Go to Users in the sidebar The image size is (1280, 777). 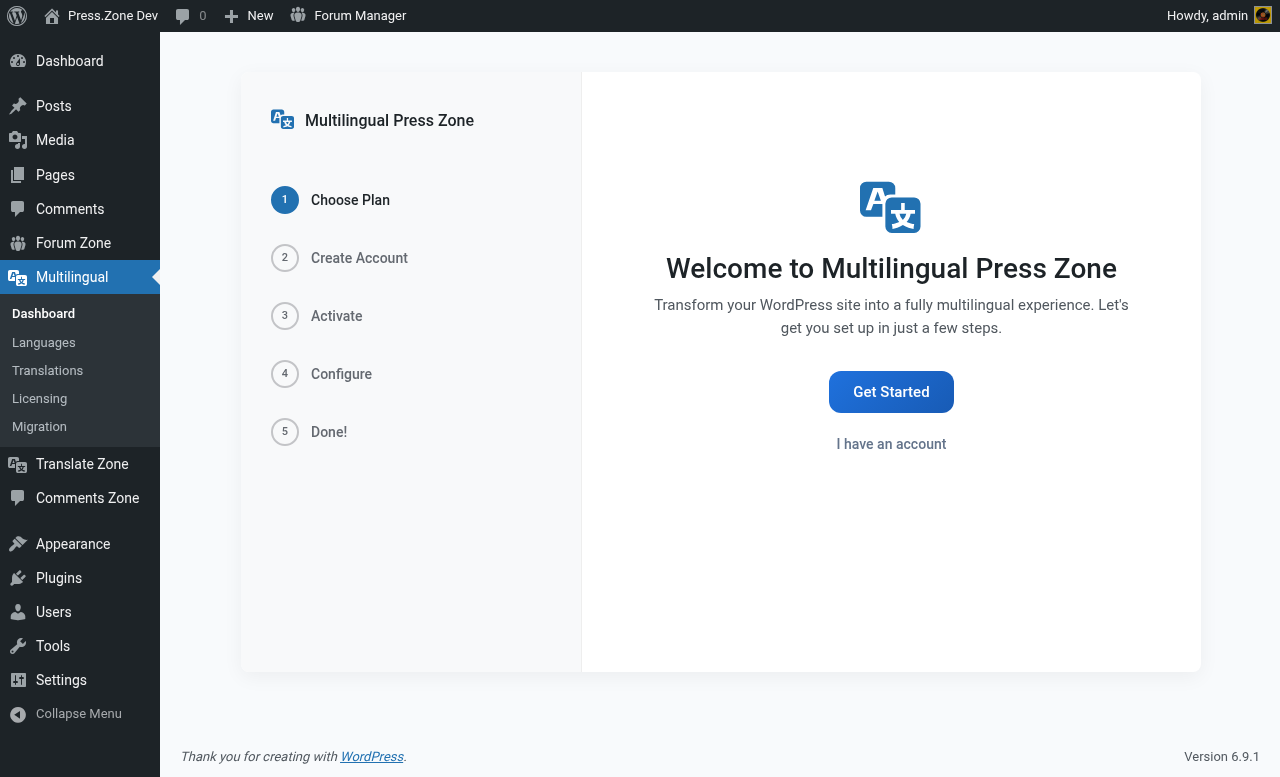pos(80,612)
